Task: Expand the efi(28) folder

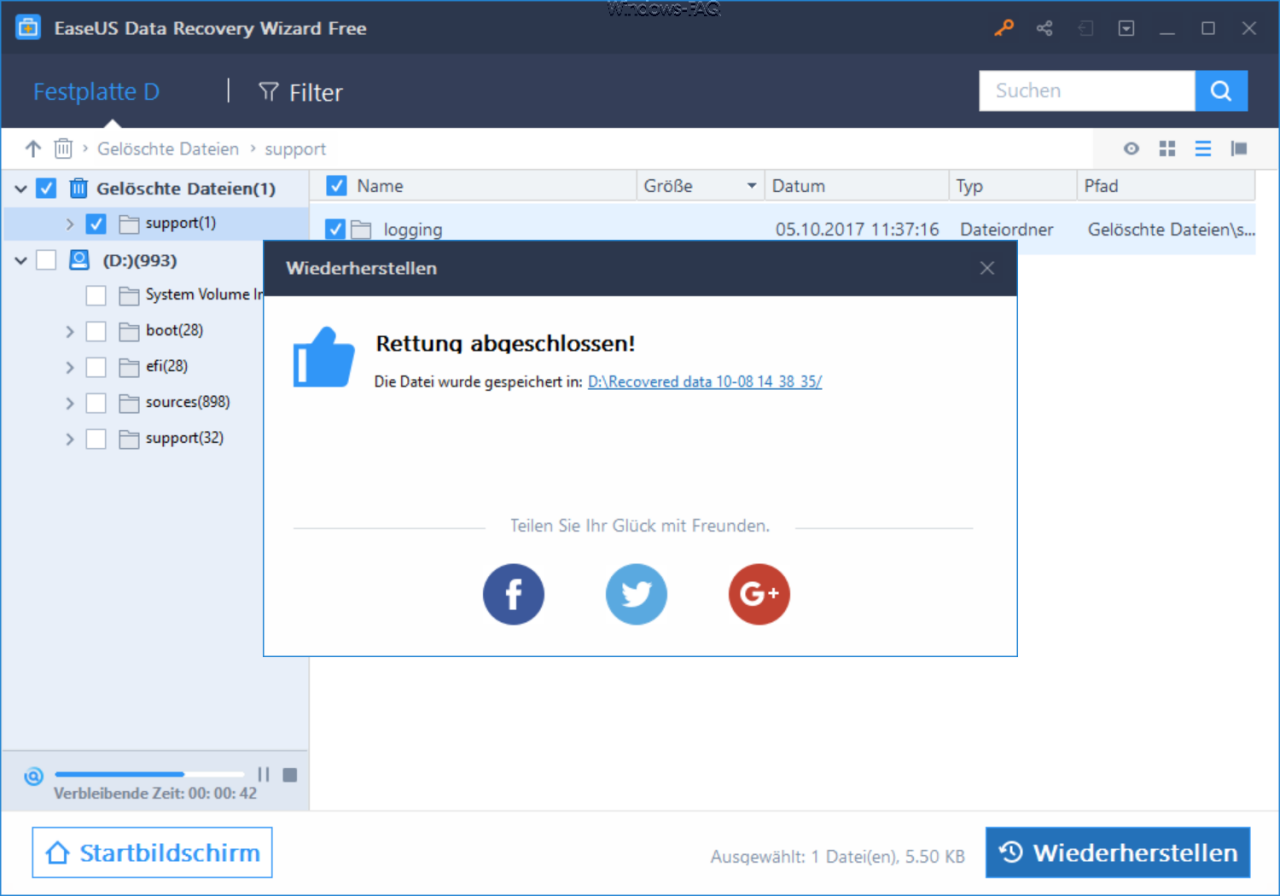Action: coord(70,367)
